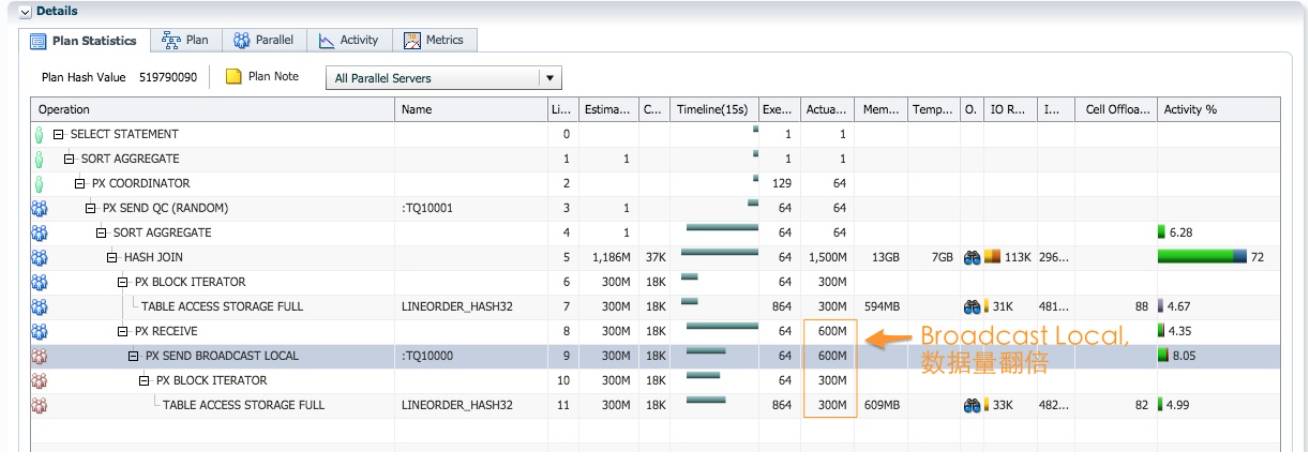Click parallel server icon on HASH JOIN row
1308x462 pixels.
click(40, 258)
